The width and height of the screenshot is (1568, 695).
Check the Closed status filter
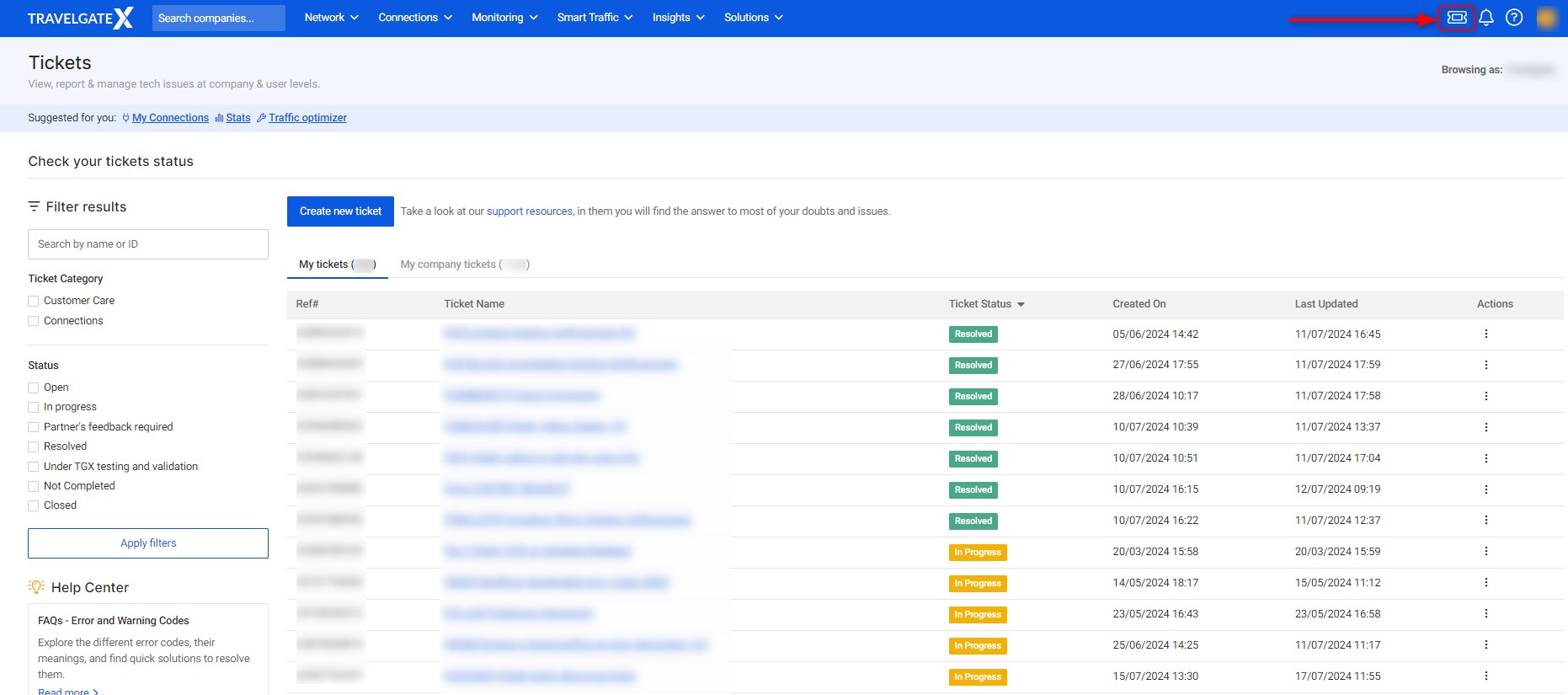coord(34,505)
